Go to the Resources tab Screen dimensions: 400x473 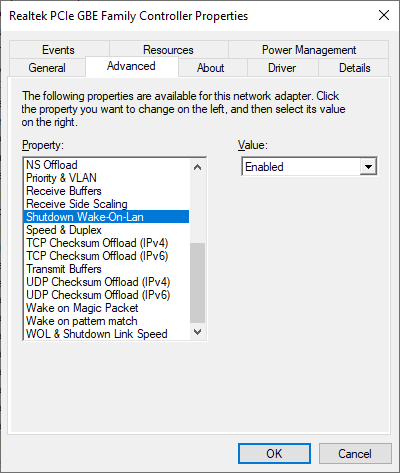point(168,50)
